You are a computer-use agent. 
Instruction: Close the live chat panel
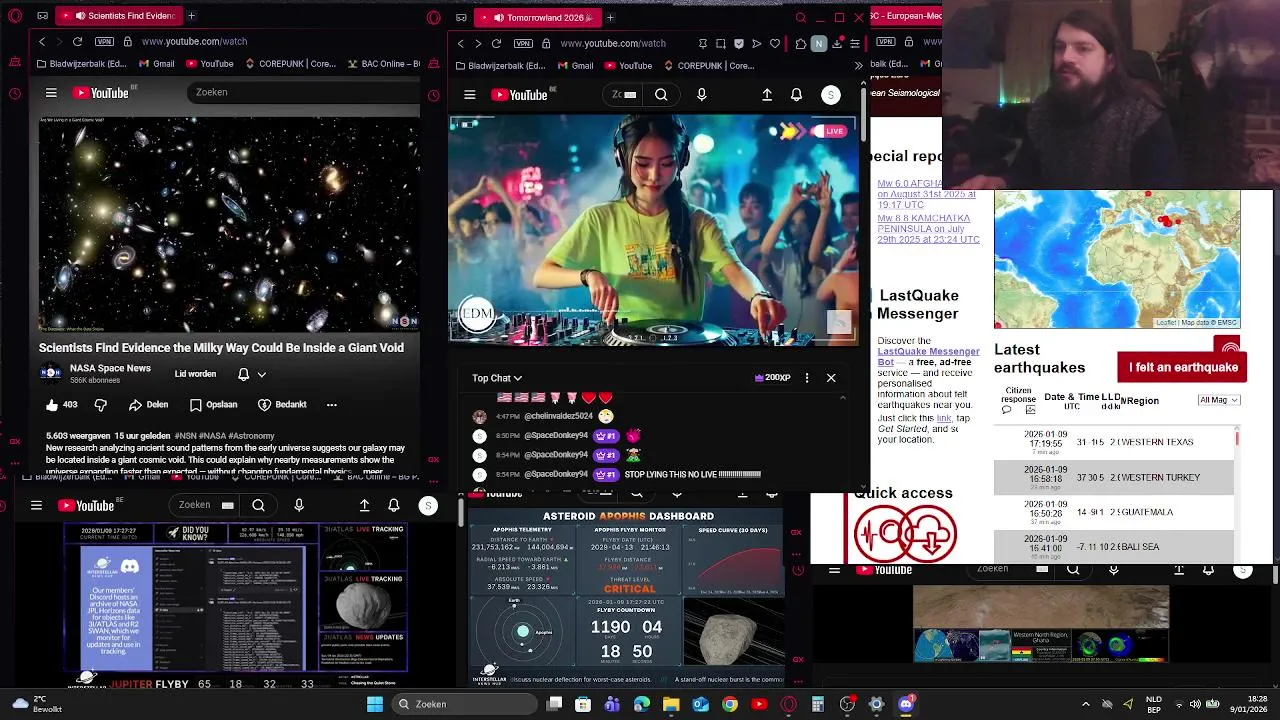click(x=831, y=378)
